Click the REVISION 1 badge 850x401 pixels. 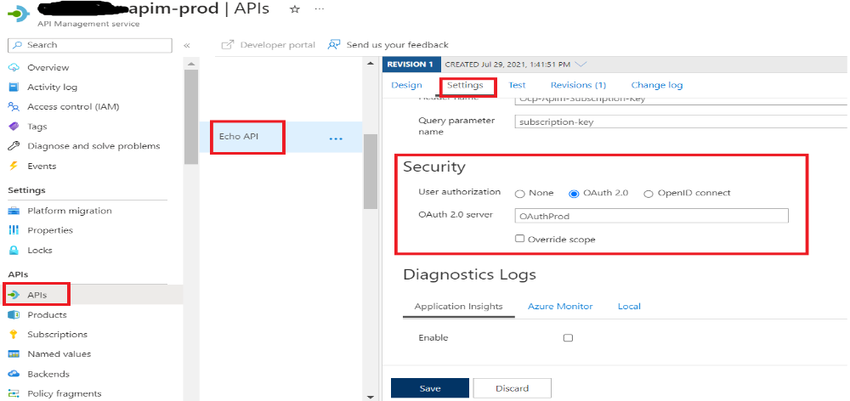click(x=412, y=64)
